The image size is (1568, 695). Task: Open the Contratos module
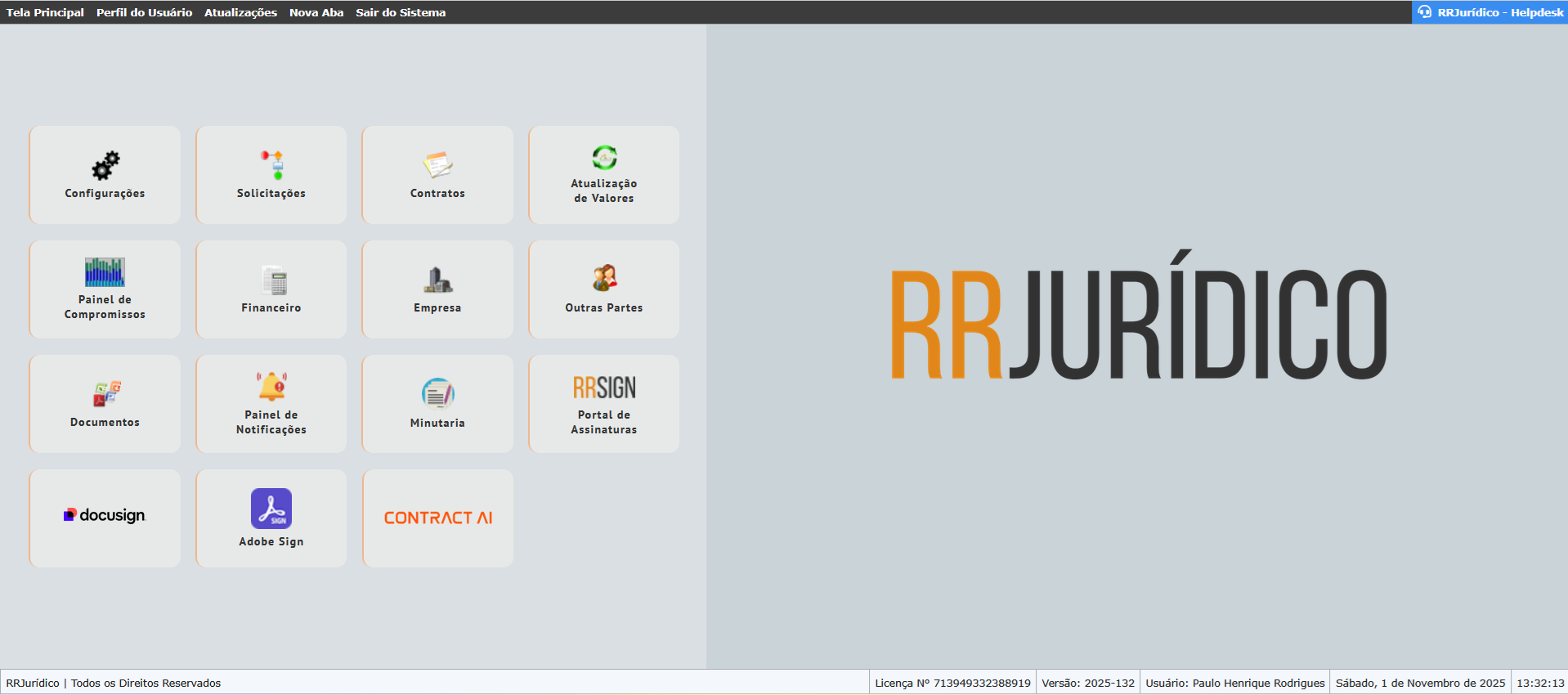(437, 175)
